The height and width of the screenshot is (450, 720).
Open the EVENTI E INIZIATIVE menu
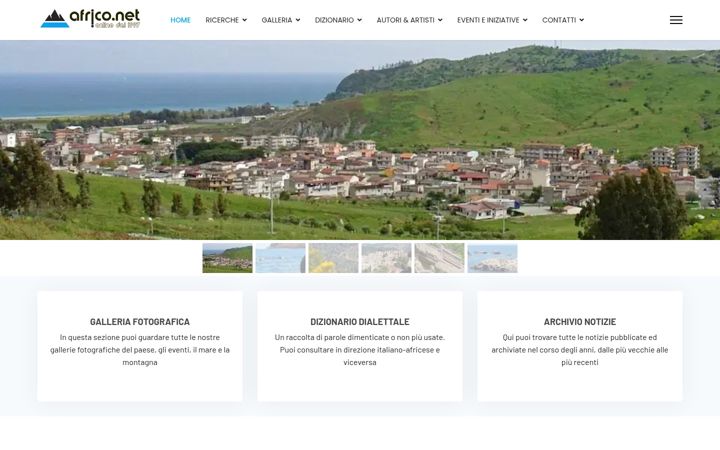pos(488,20)
